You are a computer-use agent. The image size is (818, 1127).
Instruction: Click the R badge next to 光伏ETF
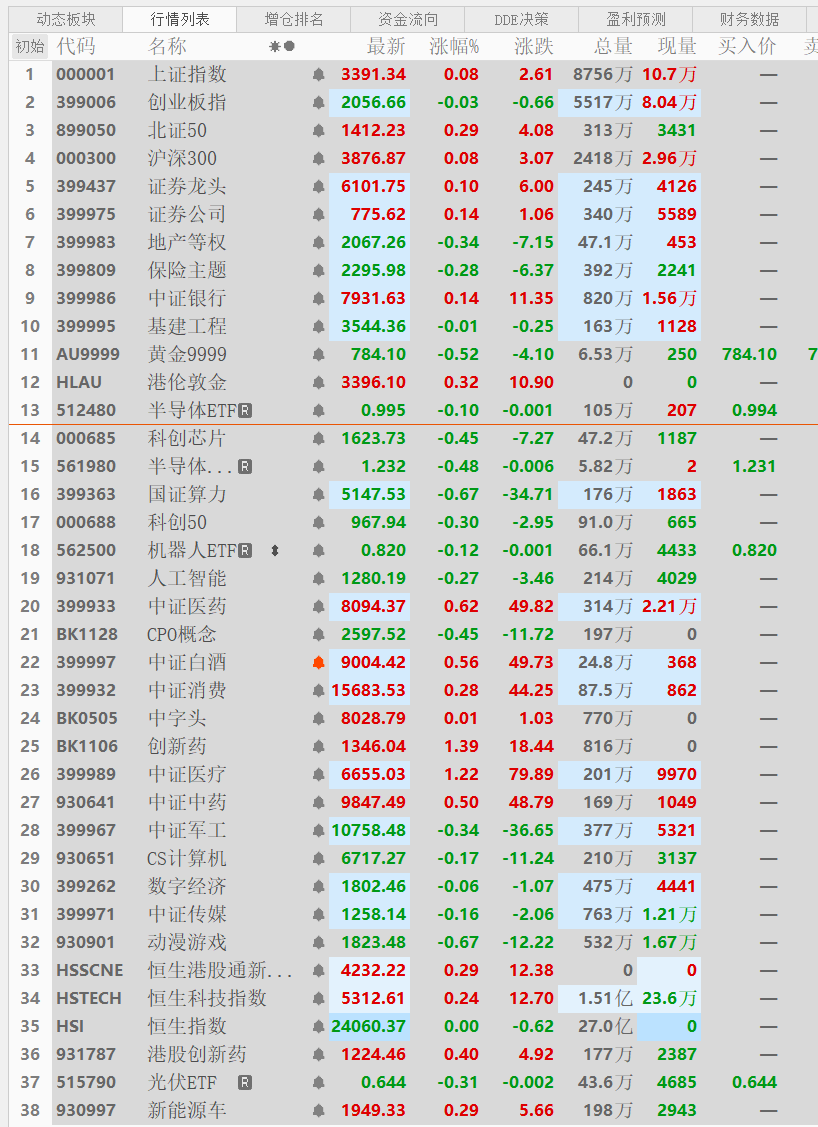click(245, 1082)
